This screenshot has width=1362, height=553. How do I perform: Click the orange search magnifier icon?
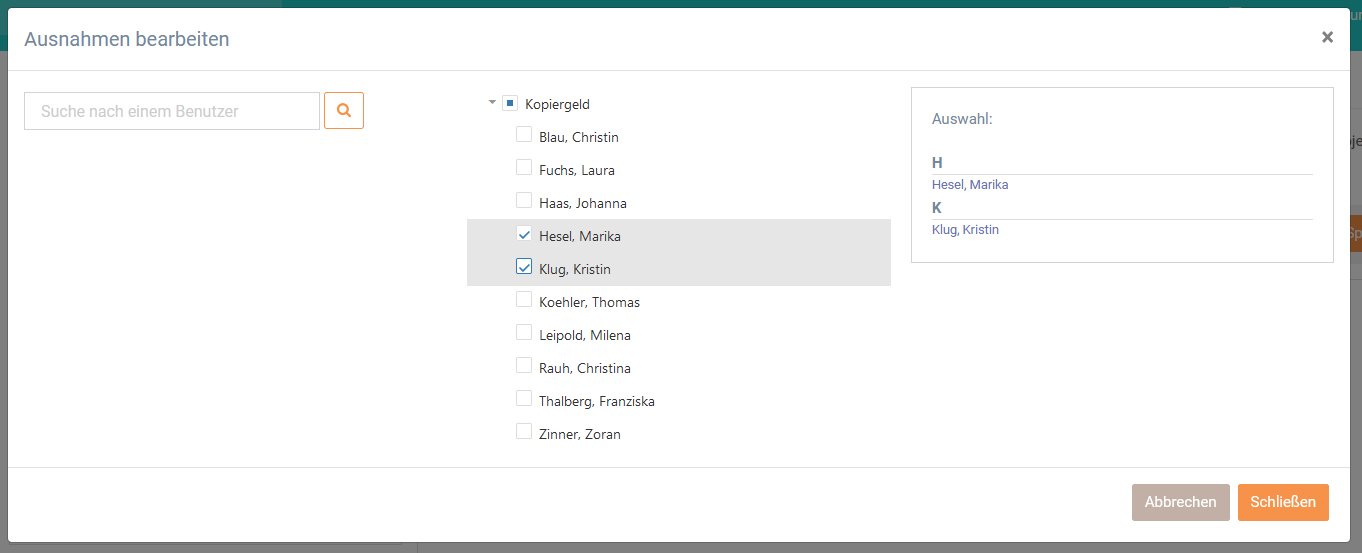pyautogui.click(x=344, y=111)
